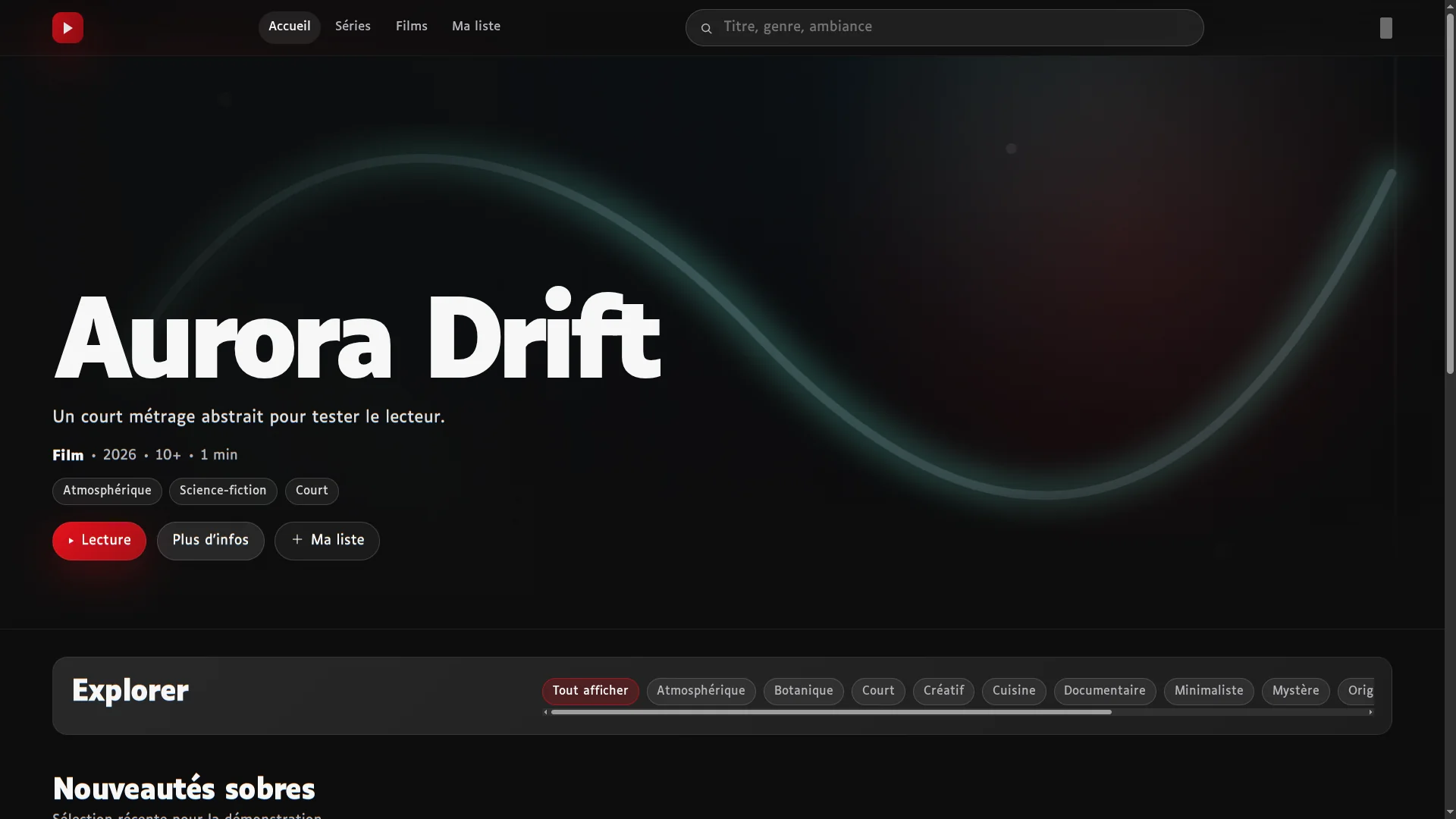Start playback with the Lecture button
The width and height of the screenshot is (1456, 819).
tap(99, 541)
